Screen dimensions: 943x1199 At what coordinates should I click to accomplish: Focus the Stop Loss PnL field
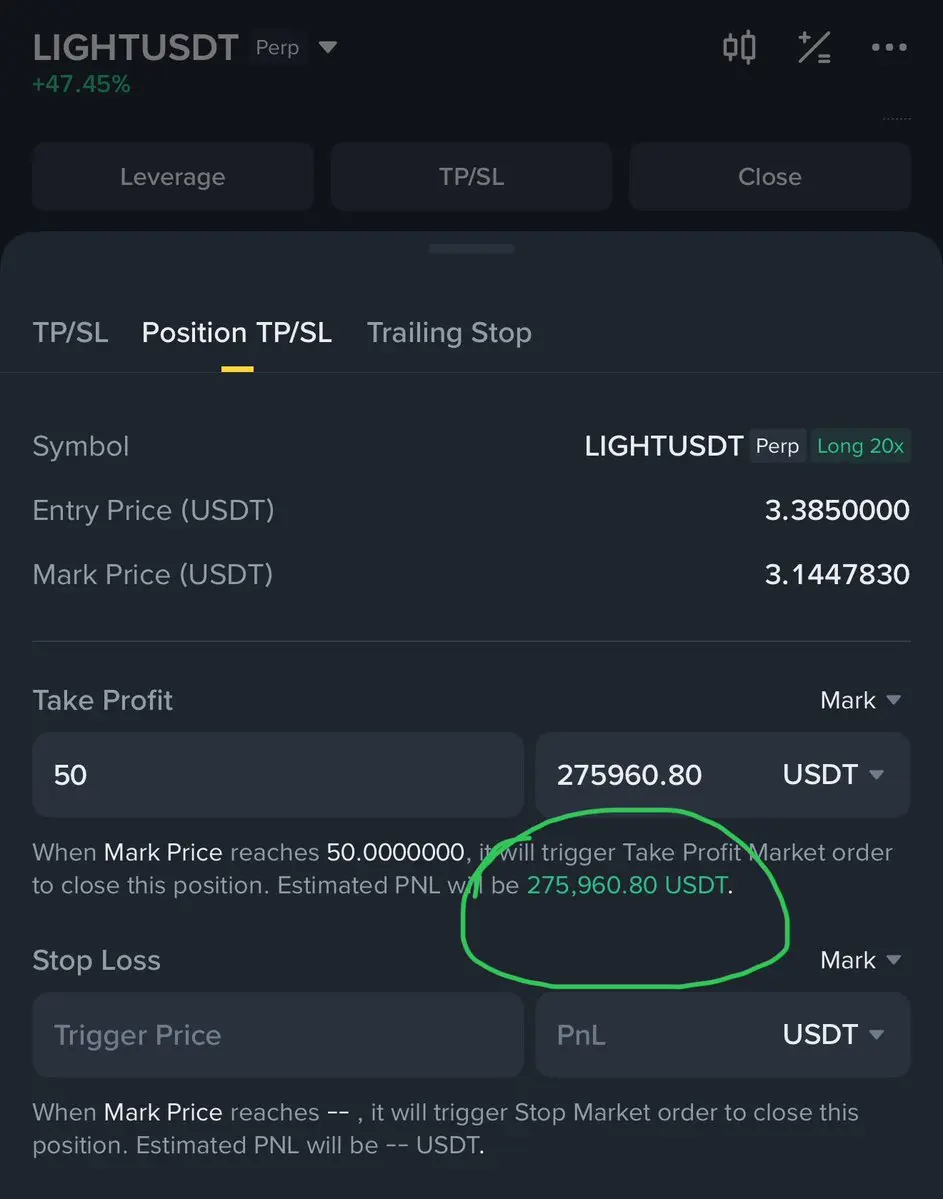tap(658, 1035)
